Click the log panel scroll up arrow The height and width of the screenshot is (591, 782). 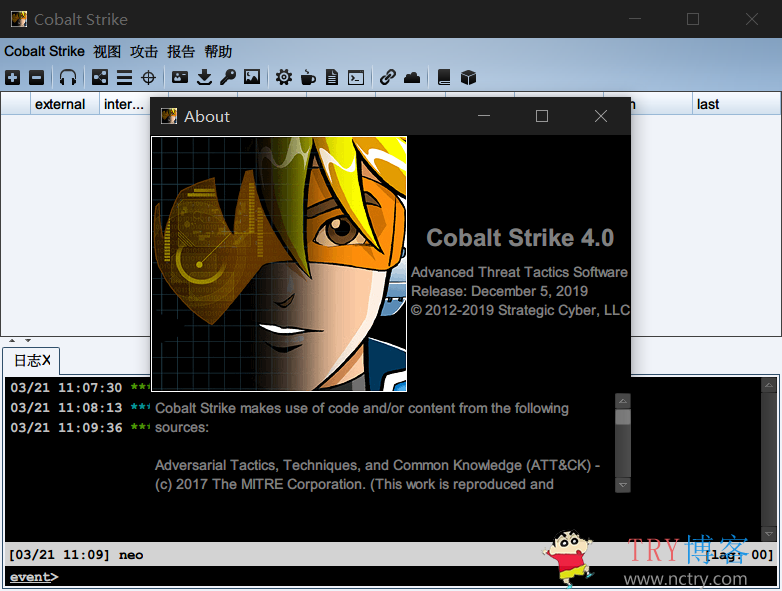tap(769, 385)
